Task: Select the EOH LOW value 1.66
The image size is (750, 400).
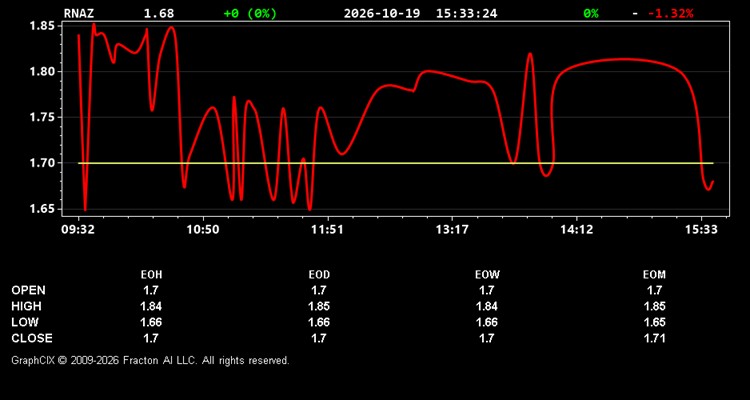Action: [x=151, y=322]
